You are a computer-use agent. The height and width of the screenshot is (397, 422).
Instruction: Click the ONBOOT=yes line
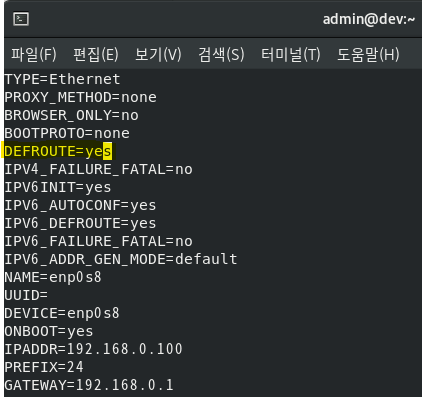click(x=49, y=331)
